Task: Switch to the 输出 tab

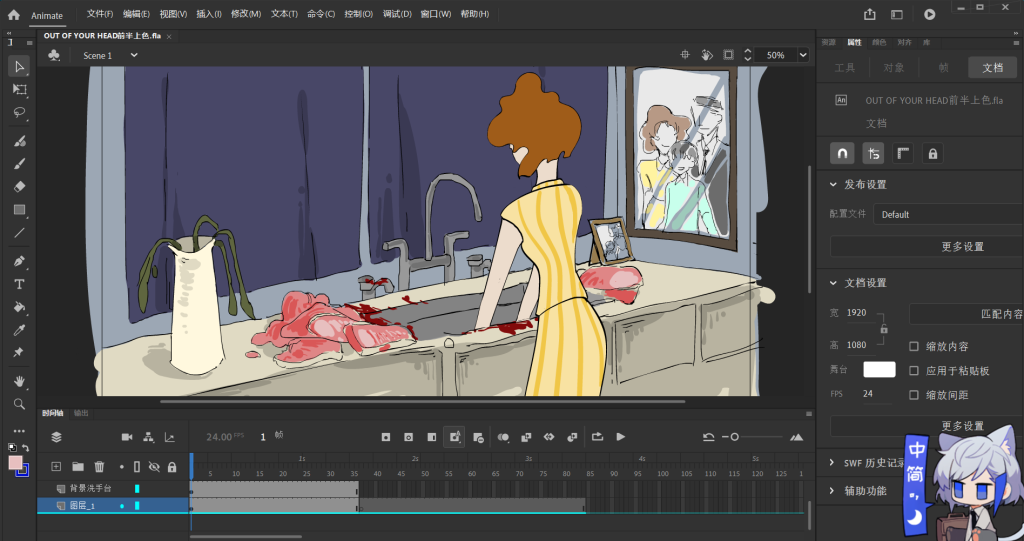Action: coord(81,413)
